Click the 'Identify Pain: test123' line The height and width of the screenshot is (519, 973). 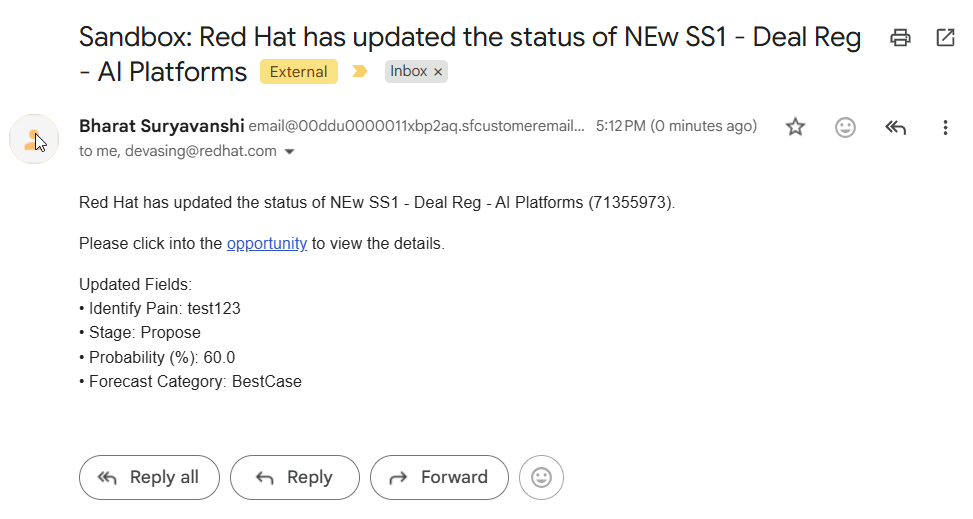click(x=159, y=309)
